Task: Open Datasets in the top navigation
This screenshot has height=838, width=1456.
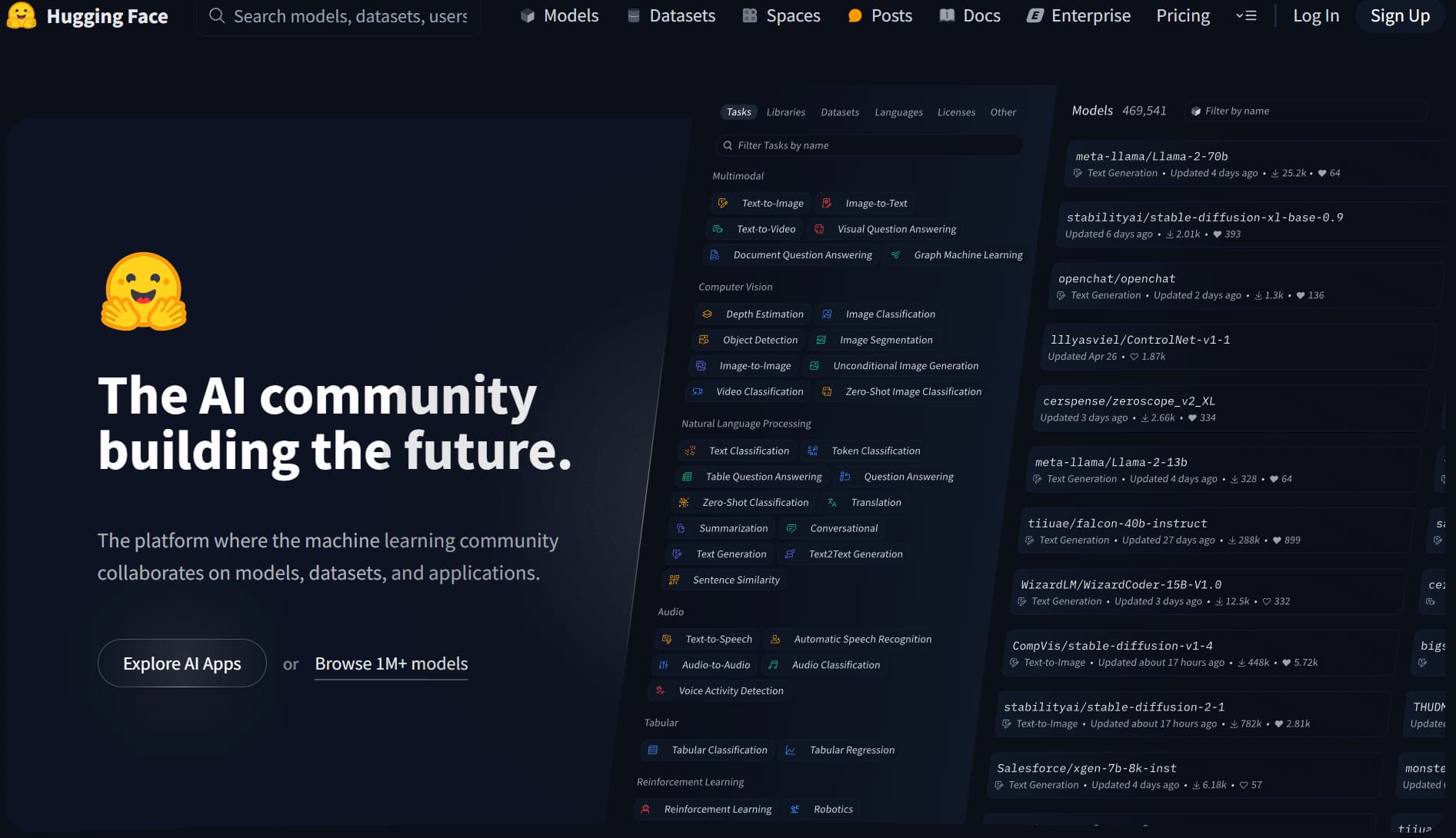Action: 671,15
